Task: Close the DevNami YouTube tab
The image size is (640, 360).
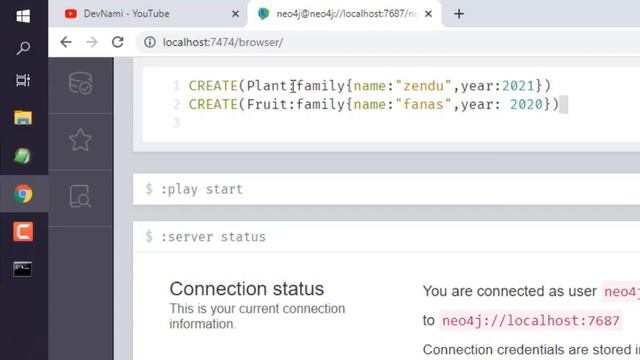Action: (x=236, y=14)
